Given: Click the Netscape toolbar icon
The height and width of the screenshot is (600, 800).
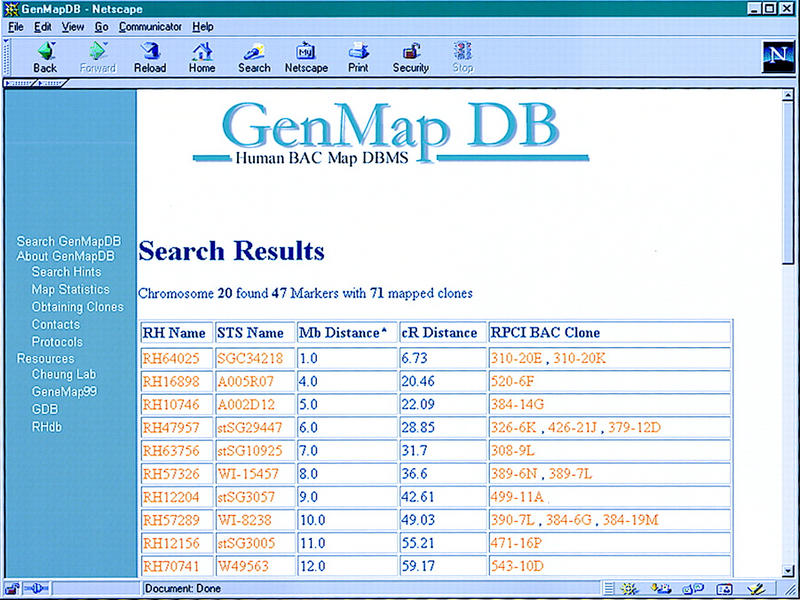Looking at the screenshot, I should pyautogui.click(x=306, y=57).
